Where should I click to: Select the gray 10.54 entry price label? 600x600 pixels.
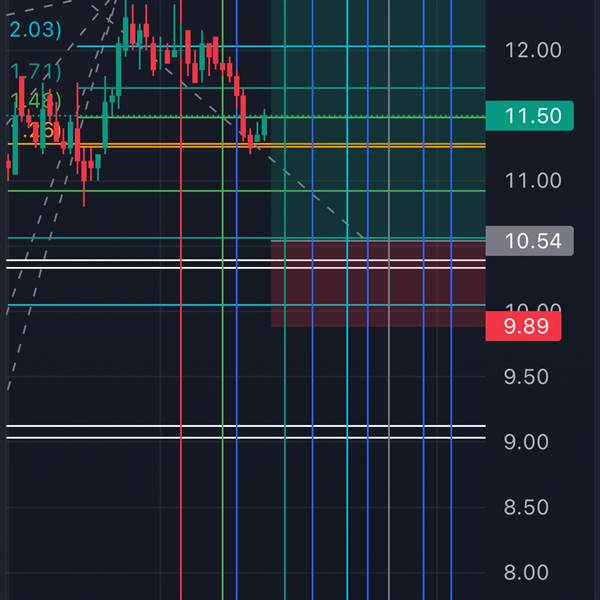(x=529, y=241)
